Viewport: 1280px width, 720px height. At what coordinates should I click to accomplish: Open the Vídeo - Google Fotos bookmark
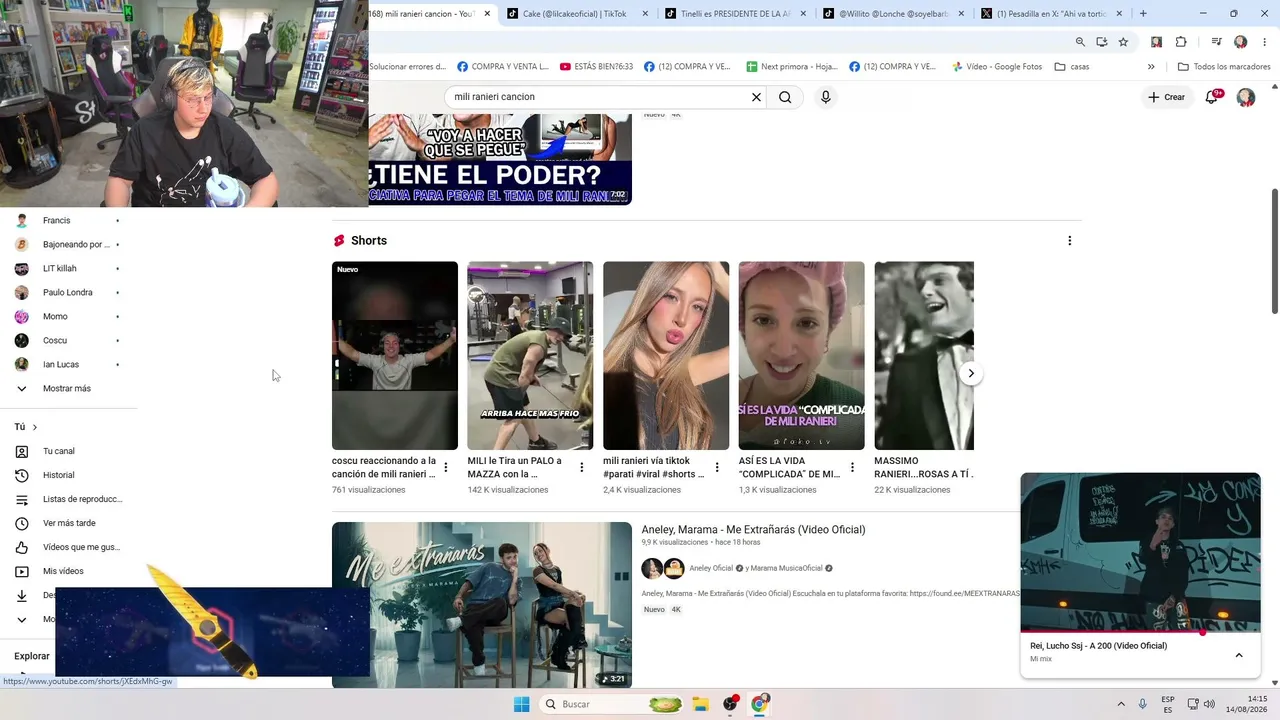coord(996,67)
